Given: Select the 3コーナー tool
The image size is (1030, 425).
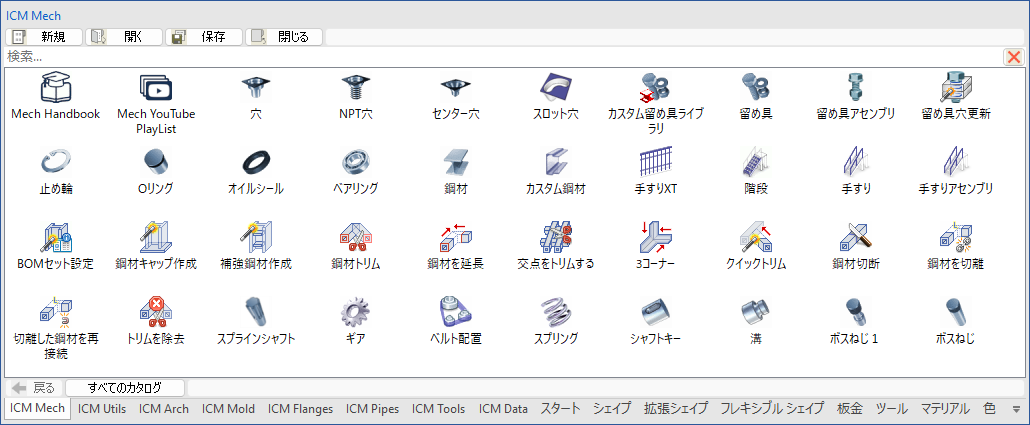Looking at the screenshot, I should (x=655, y=237).
